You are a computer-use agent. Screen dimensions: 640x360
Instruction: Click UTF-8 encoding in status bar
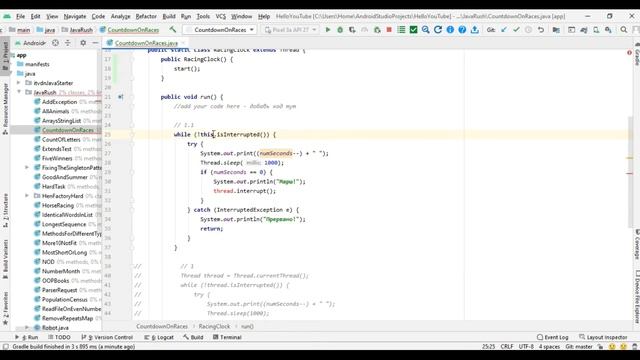point(526,347)
